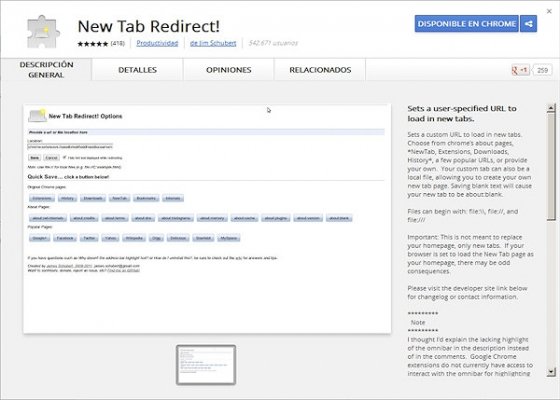
Task: Click the '542.671 usuarios' text
Action: [x=273, y=43]
